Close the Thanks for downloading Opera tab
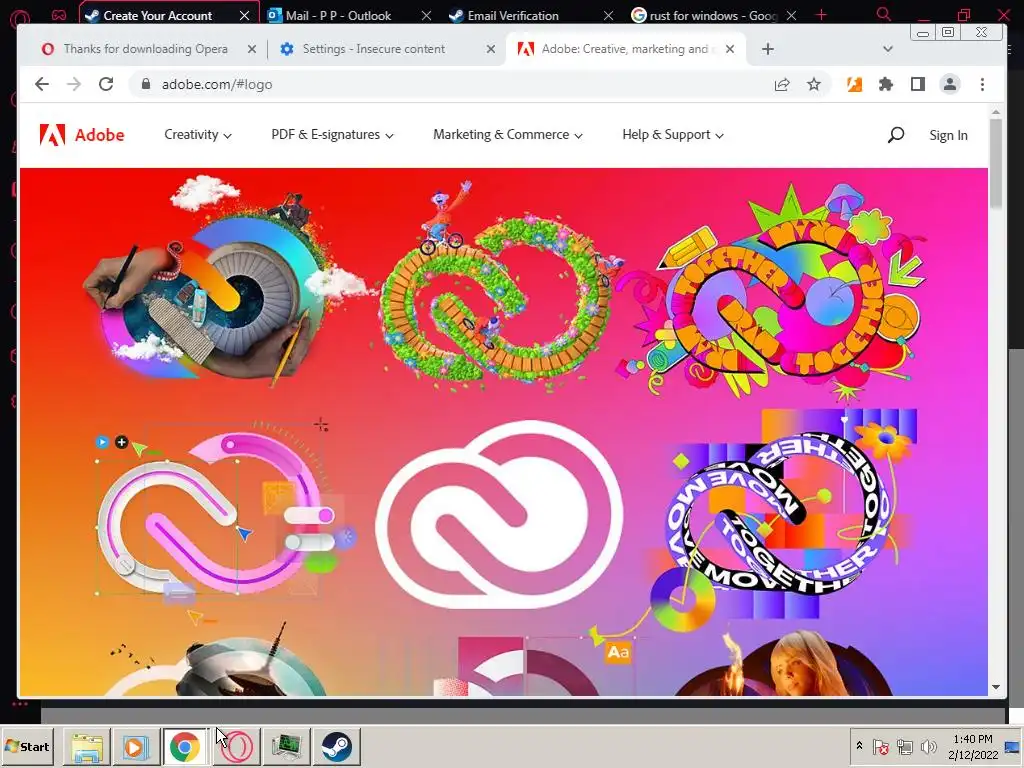The width and height of the screenshot is (1024, 768). [x=252, y=49]
